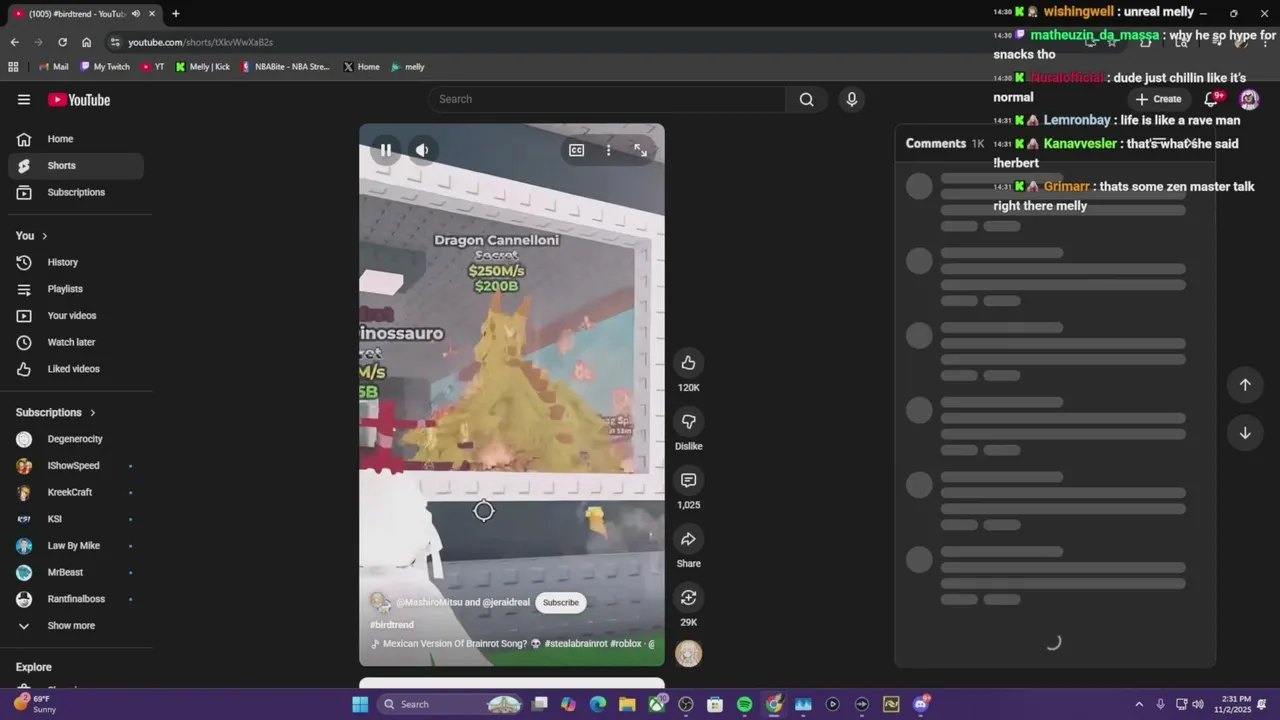This screenshot has height=720, width=1280.
Task: Open History in the sidebar
Action: point(76,262)
